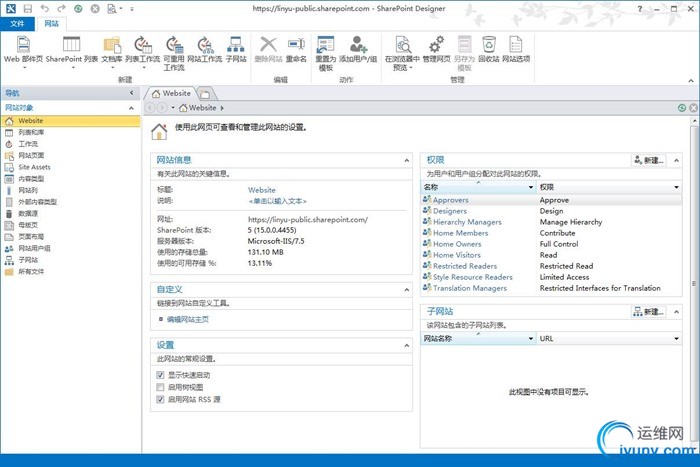Image resolution: width=700 pixels, height=467 pixels.
Task: Collapse the 自定义 section
Action: pos(406,290)
